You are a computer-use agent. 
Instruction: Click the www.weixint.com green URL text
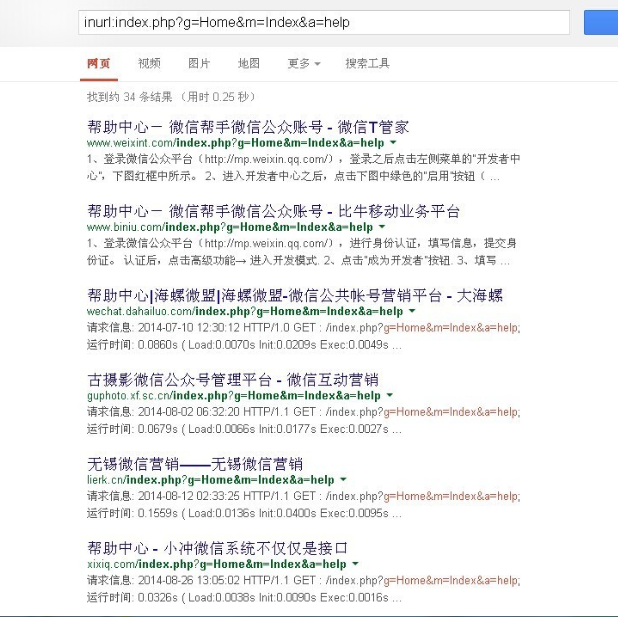click(x=236, y=143)
